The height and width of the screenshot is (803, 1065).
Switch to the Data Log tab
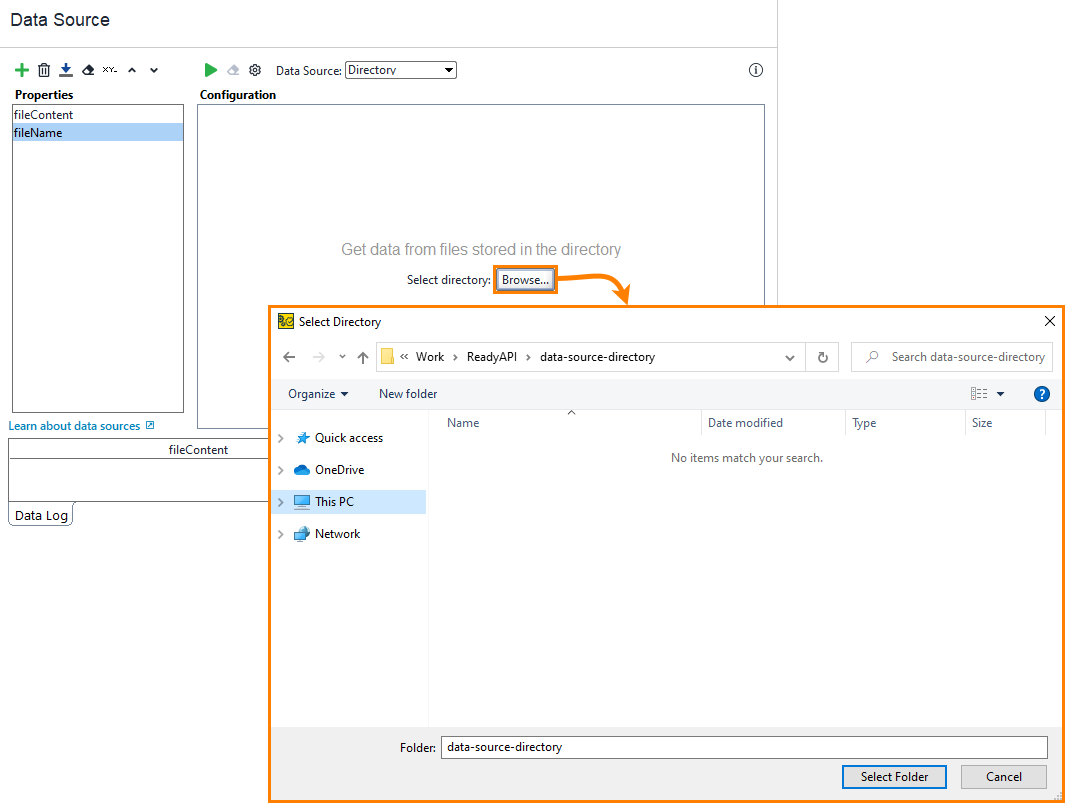point(40,515)
